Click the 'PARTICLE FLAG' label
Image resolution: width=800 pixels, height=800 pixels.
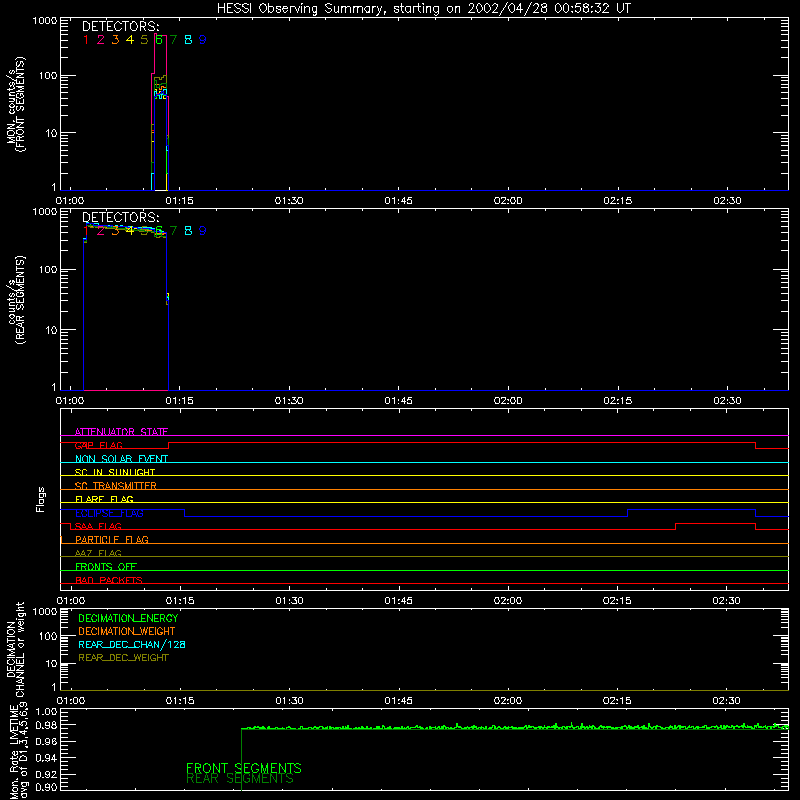(x=112, y=539)
